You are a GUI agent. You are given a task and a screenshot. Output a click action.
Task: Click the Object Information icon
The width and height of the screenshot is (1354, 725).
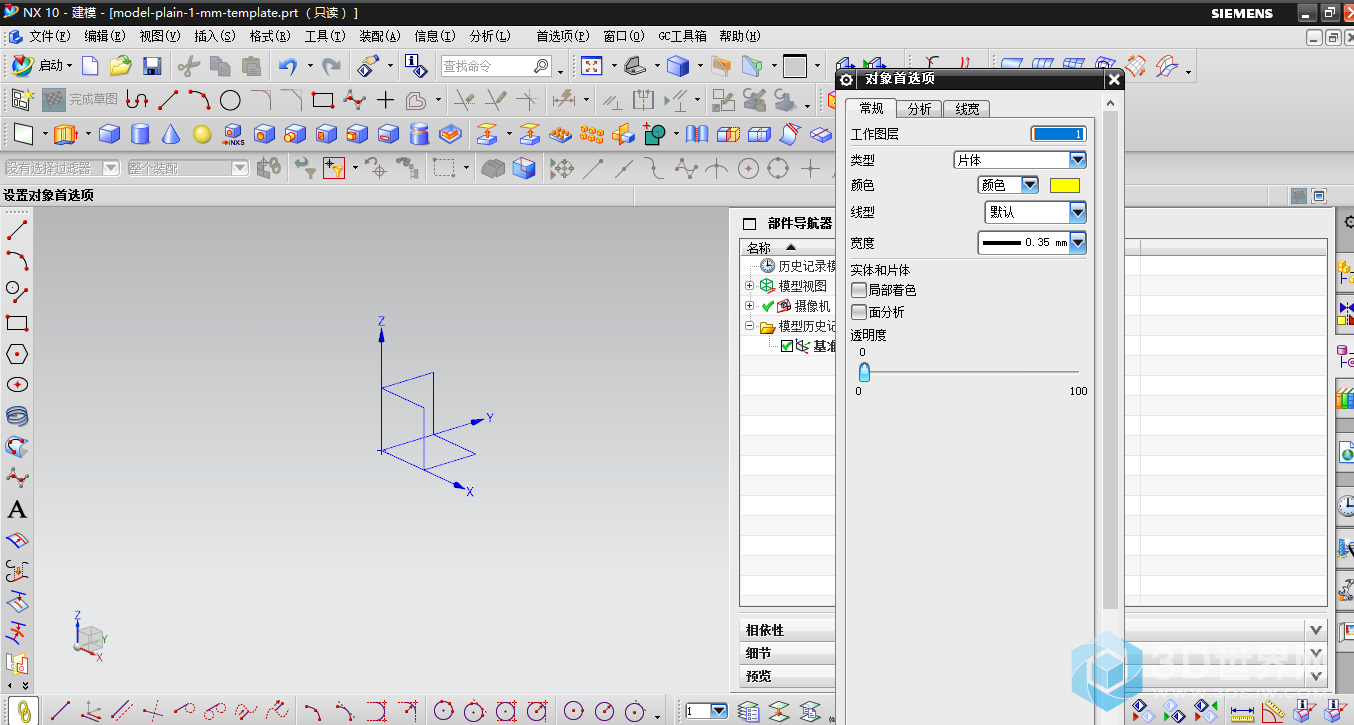pos(416,66)
